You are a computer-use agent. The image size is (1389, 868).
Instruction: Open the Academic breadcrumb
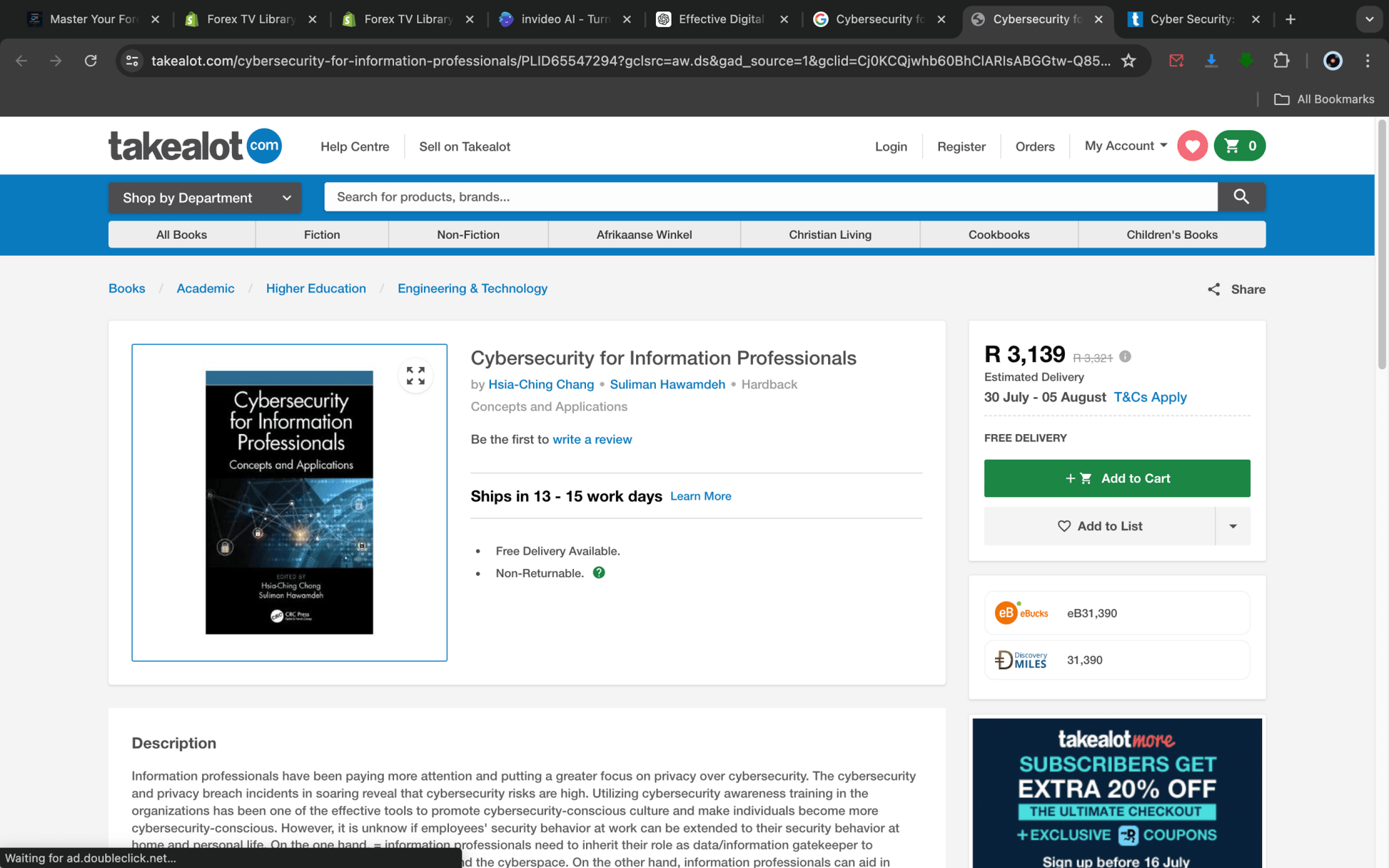pyautogui.click(x=205, y=288)
